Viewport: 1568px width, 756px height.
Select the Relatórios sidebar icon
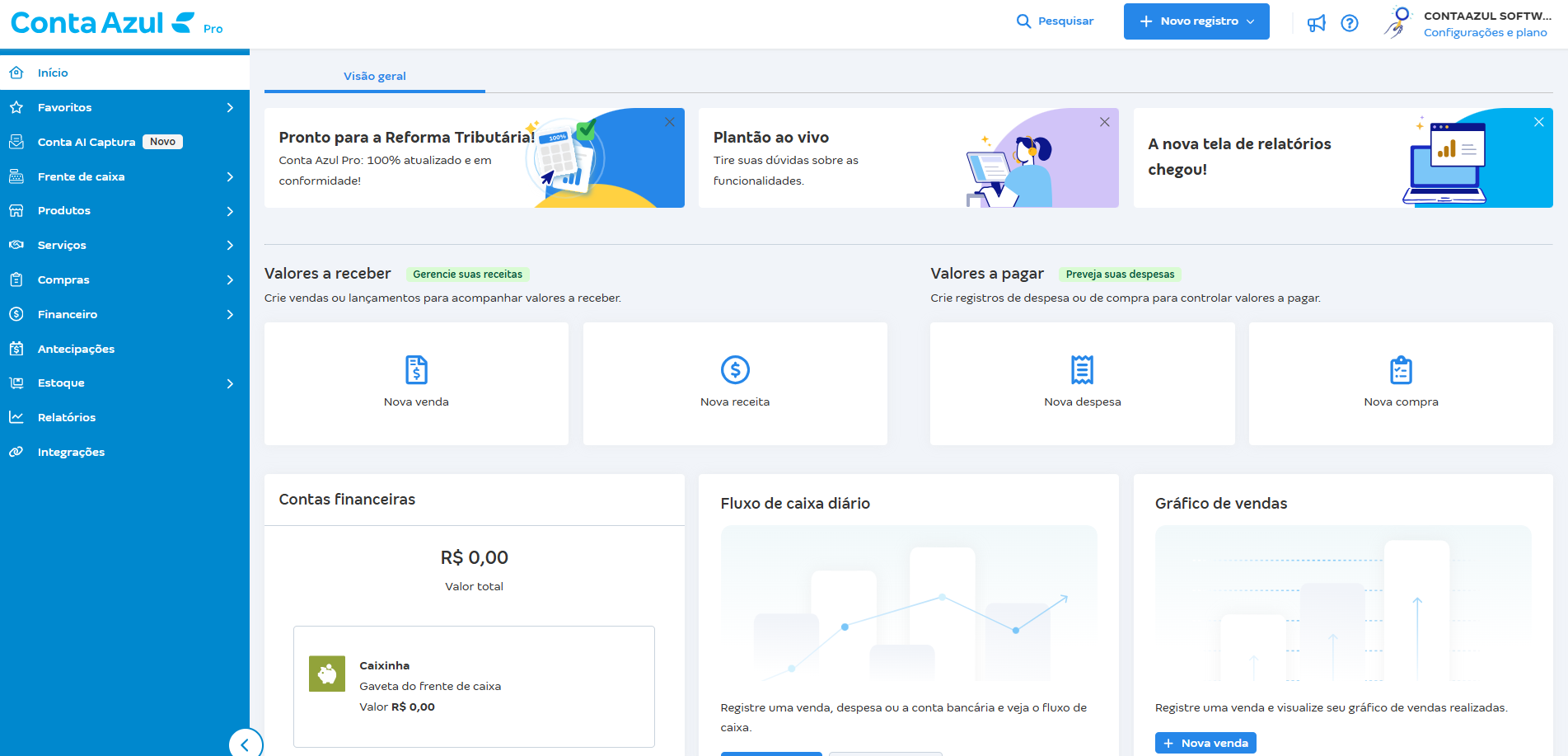(x=16, y=417)
